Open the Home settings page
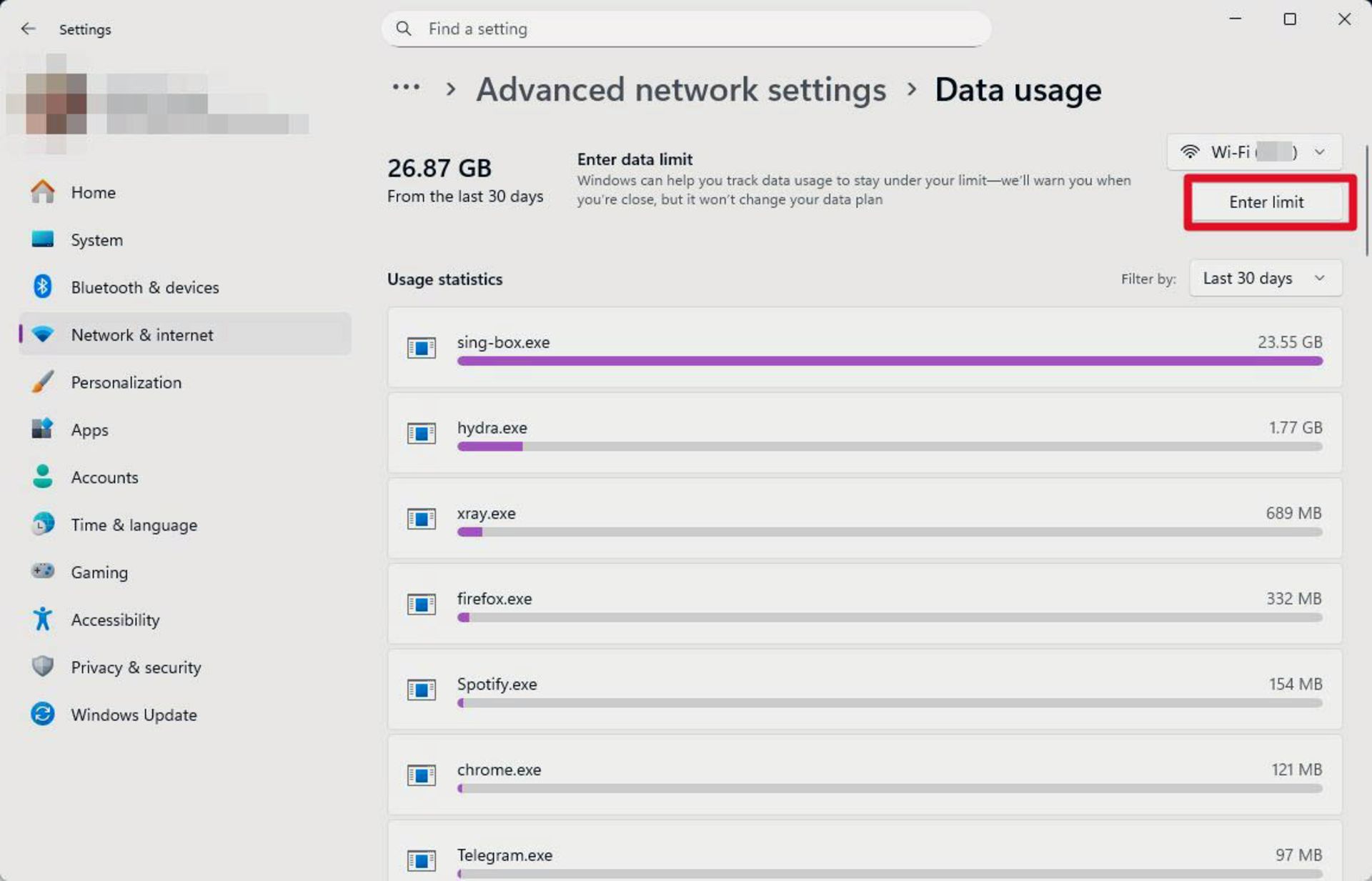This screenshot has height=881, width=1372. tap(93, 192)
